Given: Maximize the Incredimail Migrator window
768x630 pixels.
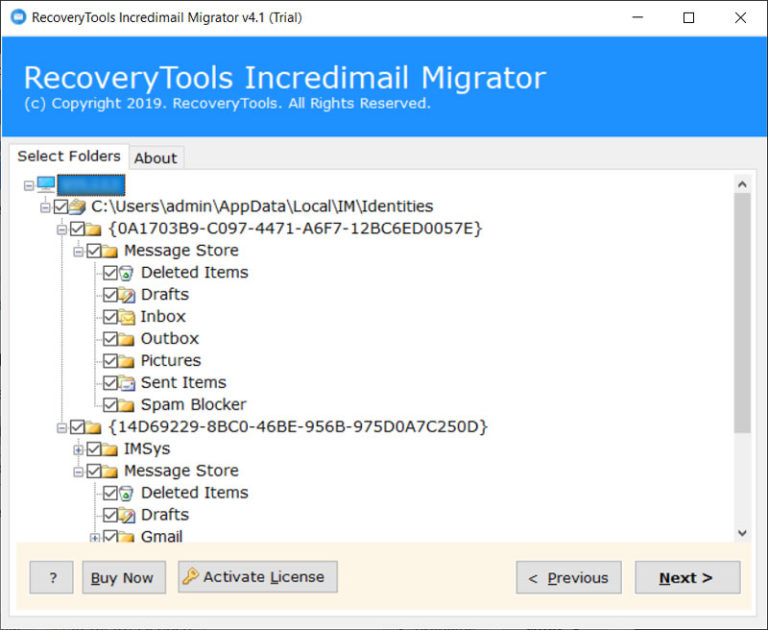Looking at the screenshot, I should (689, 18).
